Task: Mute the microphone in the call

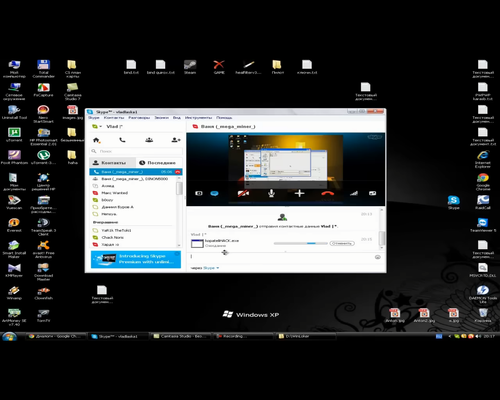Action: click(271, 193)
